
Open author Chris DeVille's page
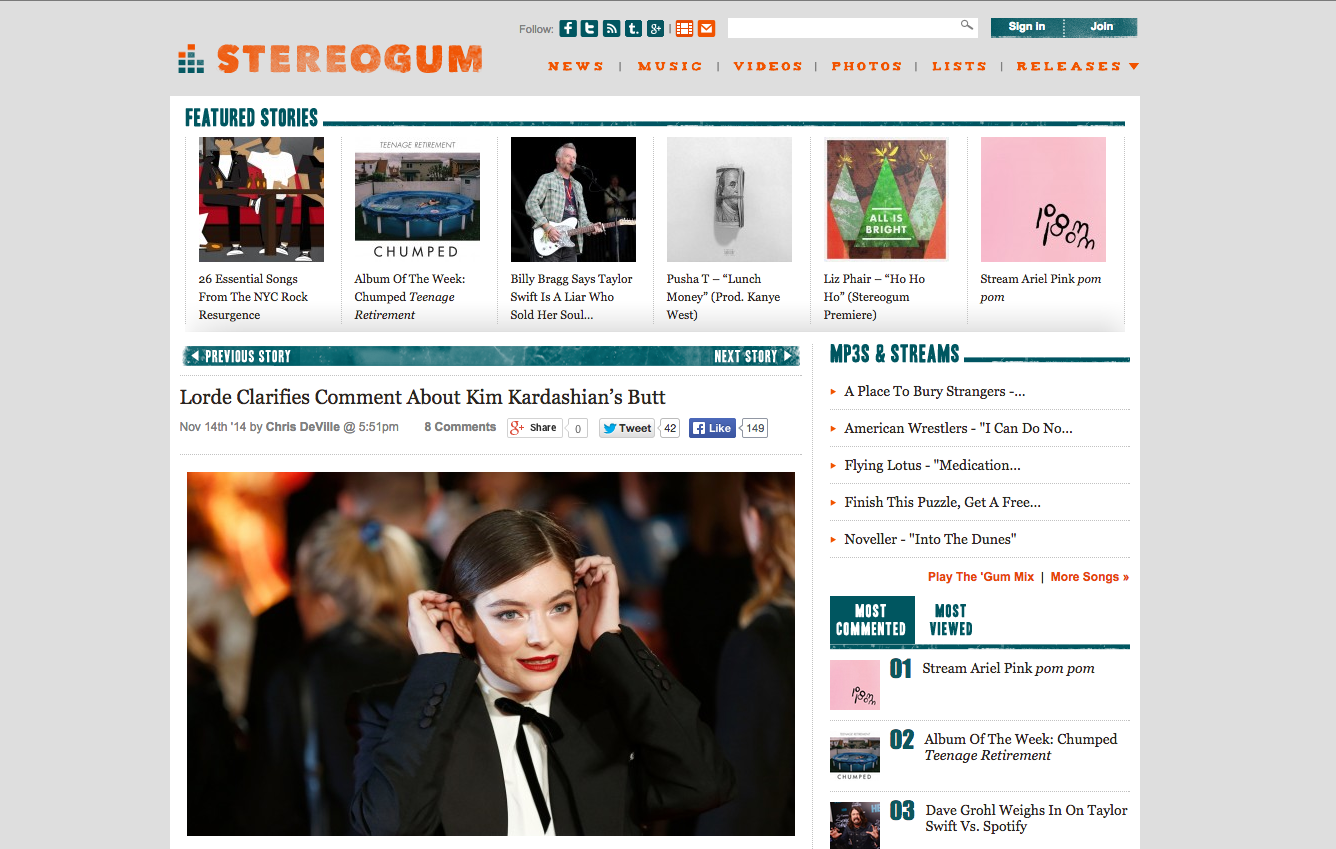click(303, 427)
